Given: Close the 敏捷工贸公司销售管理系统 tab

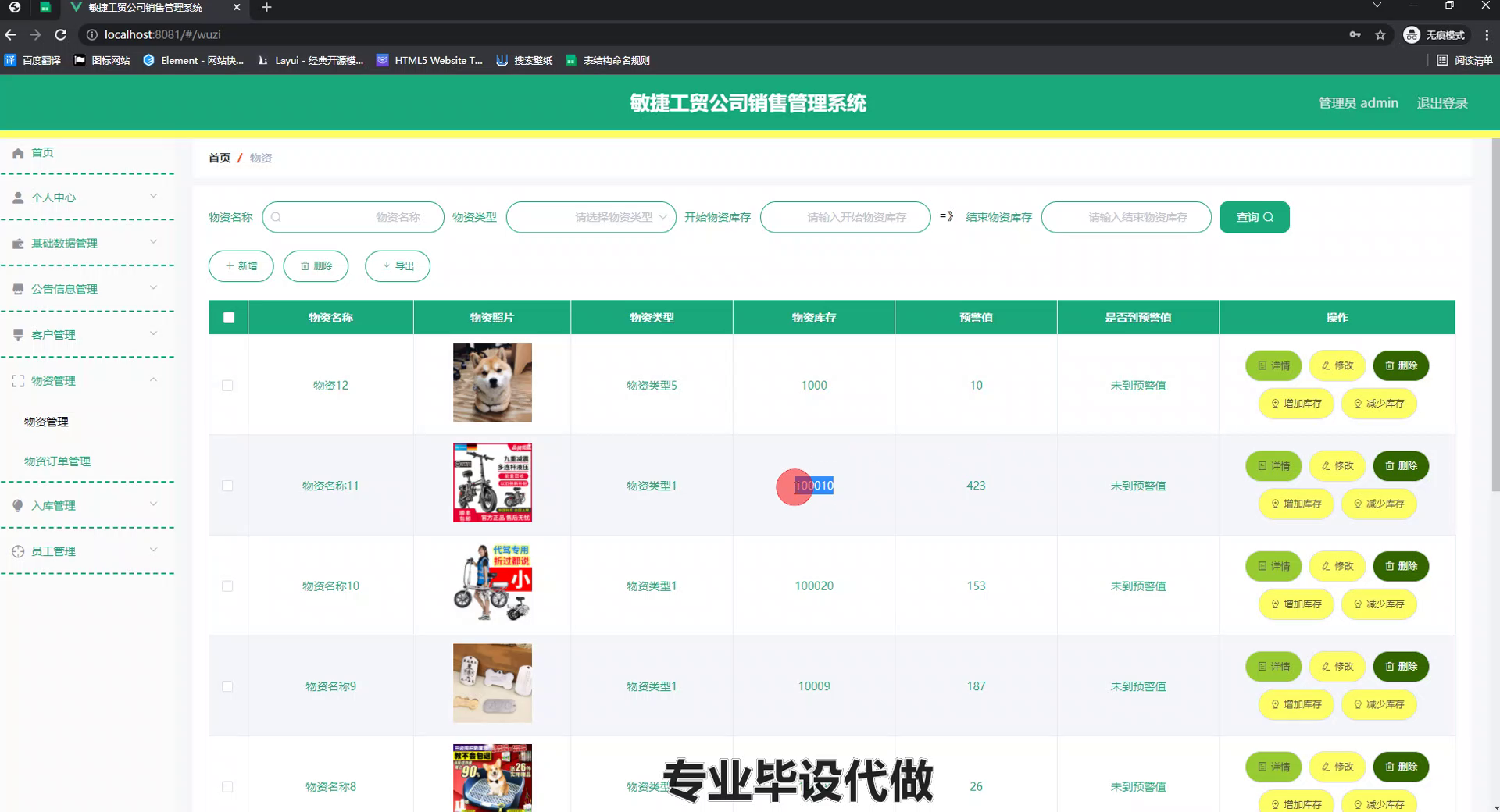Looking at the screenshot, I should coord(237,8).
